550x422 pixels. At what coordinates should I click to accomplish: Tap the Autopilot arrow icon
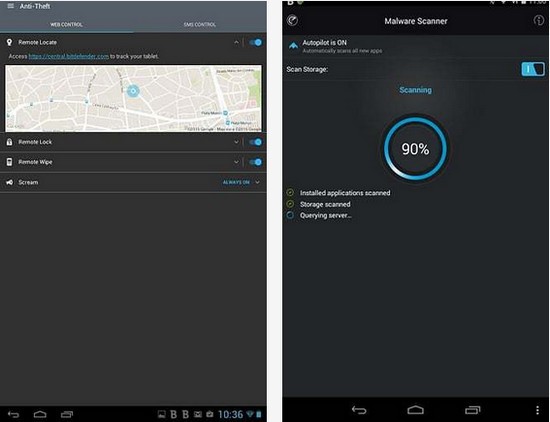293,46
